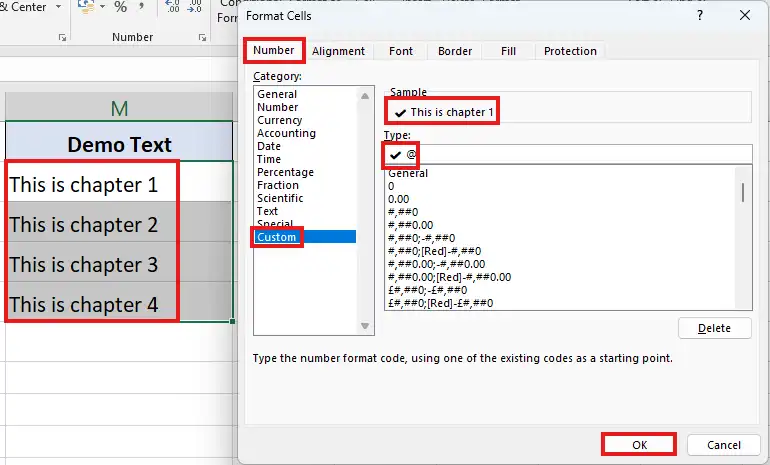Switch to the Protection tab
Image resolution: width=770 pixels, height=465 pixels.
click(x=570, y=51)
